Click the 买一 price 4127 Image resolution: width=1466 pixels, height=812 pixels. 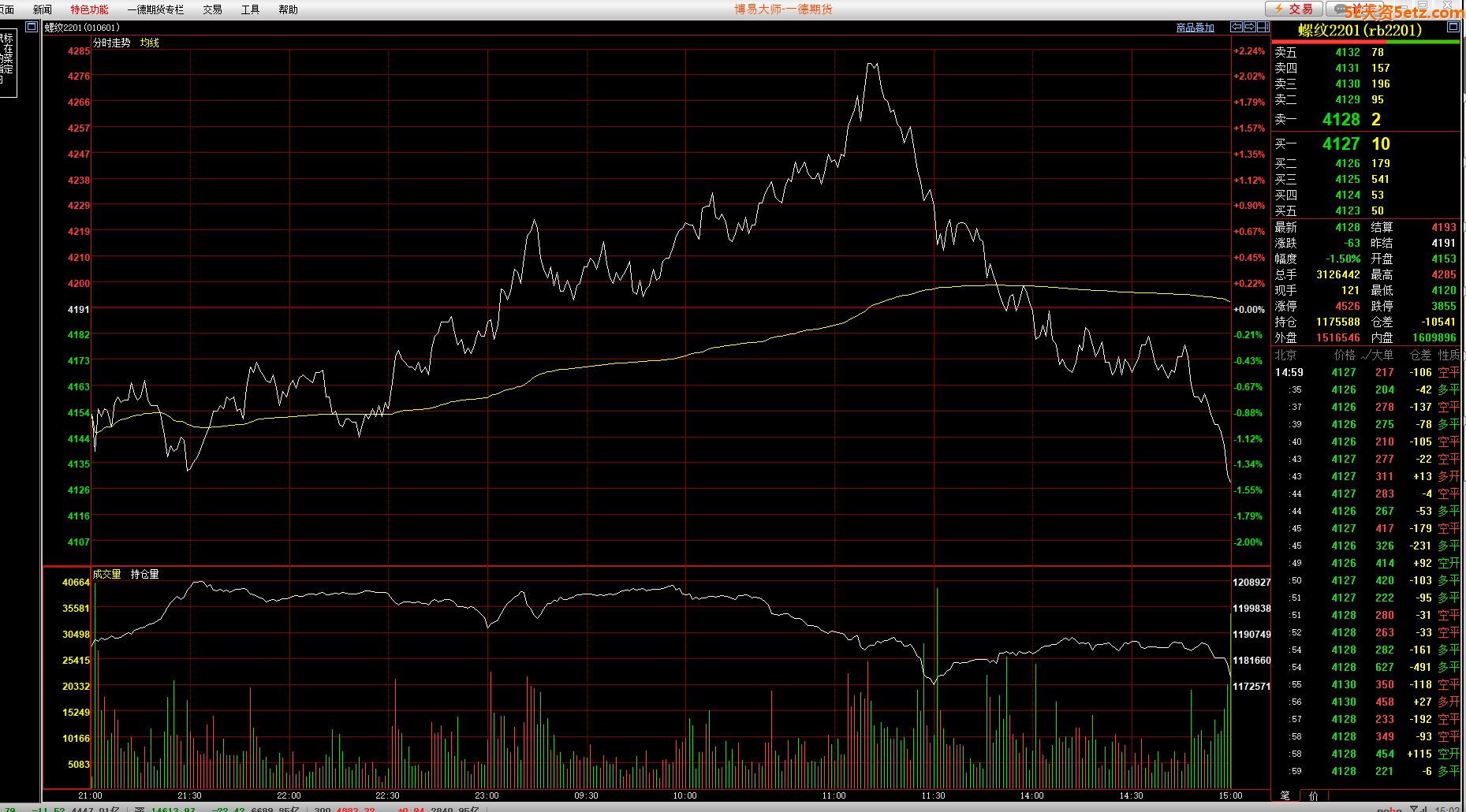pyautogui.click(x=1341, y=144)
